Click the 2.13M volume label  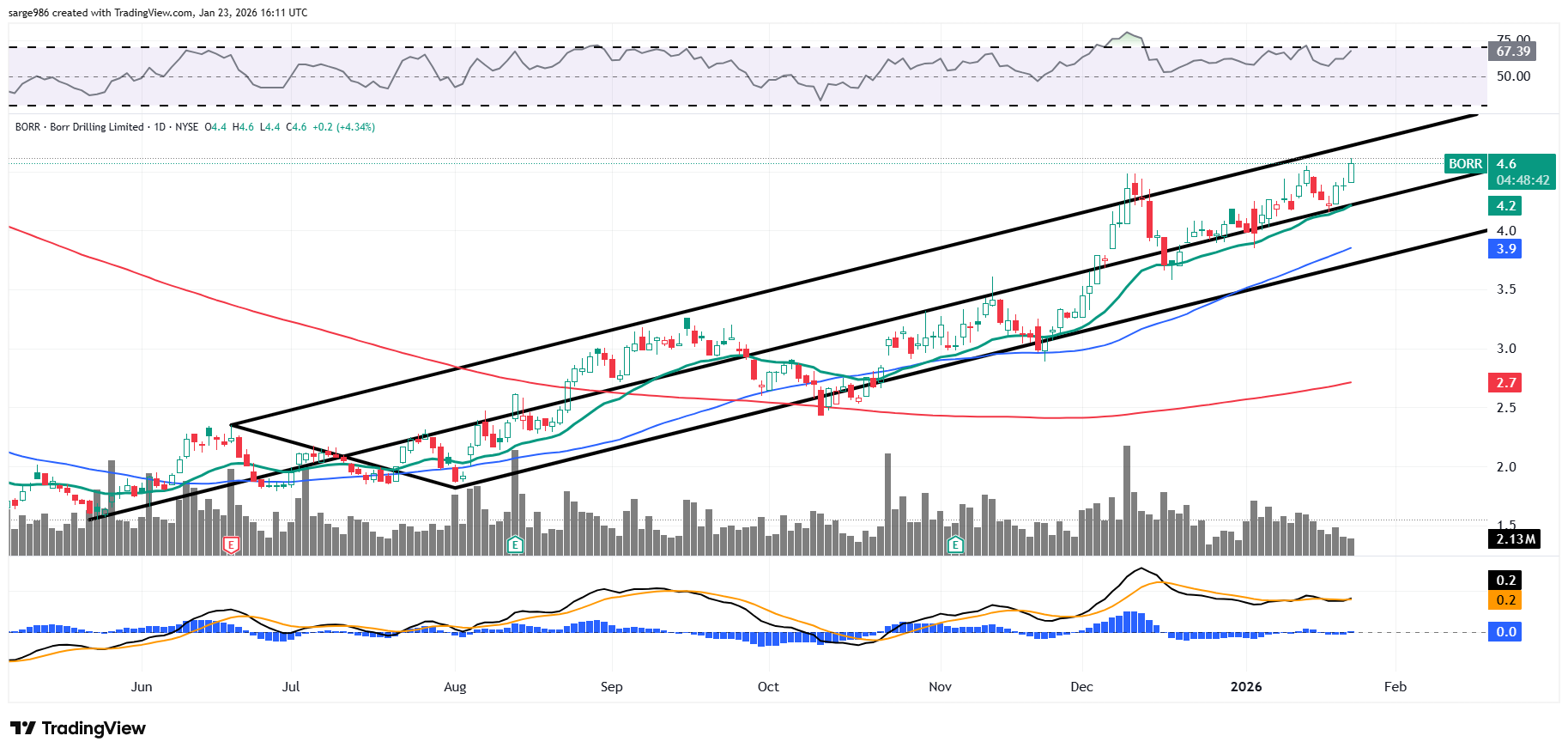pyautogui.click(x=1515, y=539)
